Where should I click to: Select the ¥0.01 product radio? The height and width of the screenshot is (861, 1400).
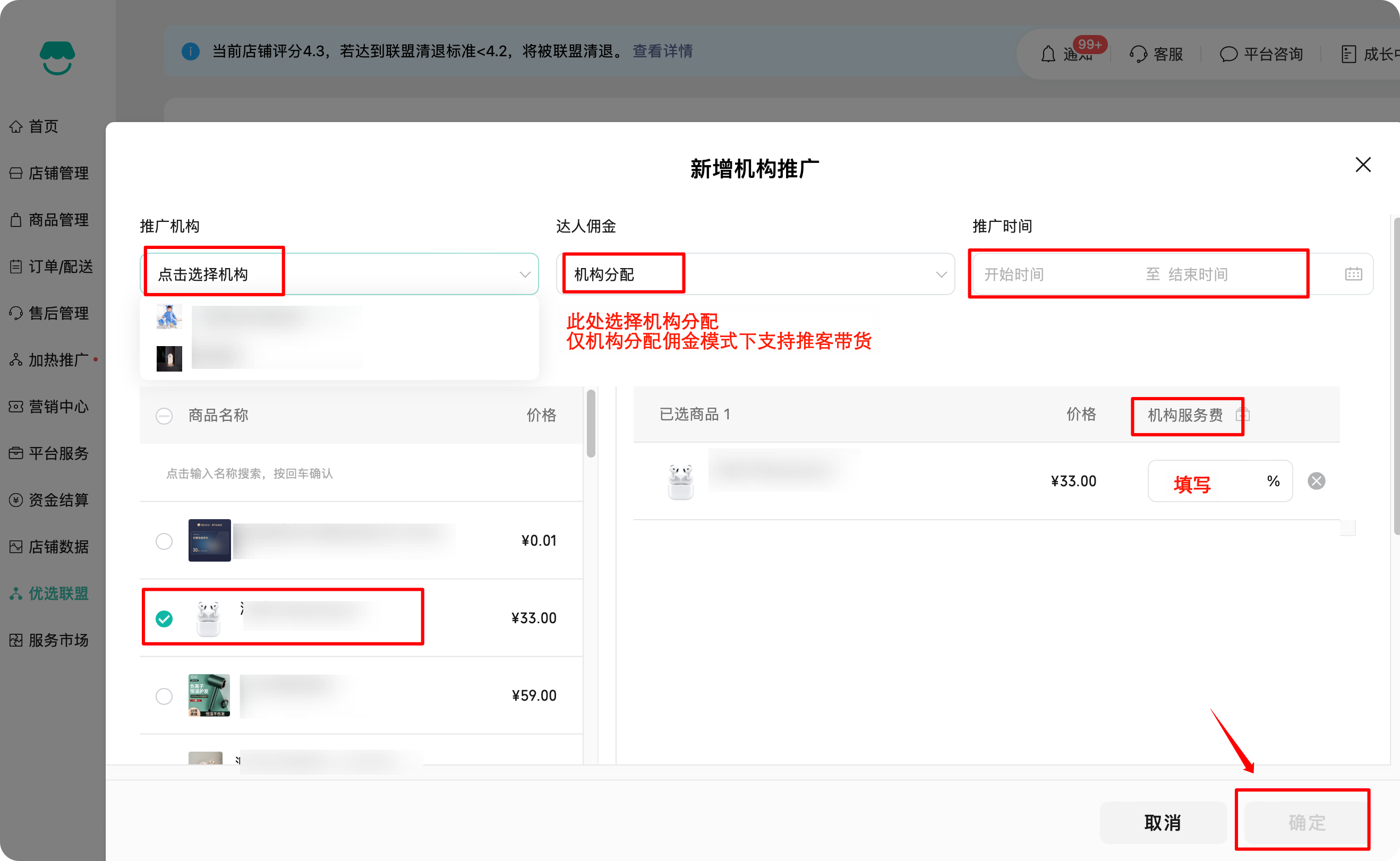pos(164,541)
